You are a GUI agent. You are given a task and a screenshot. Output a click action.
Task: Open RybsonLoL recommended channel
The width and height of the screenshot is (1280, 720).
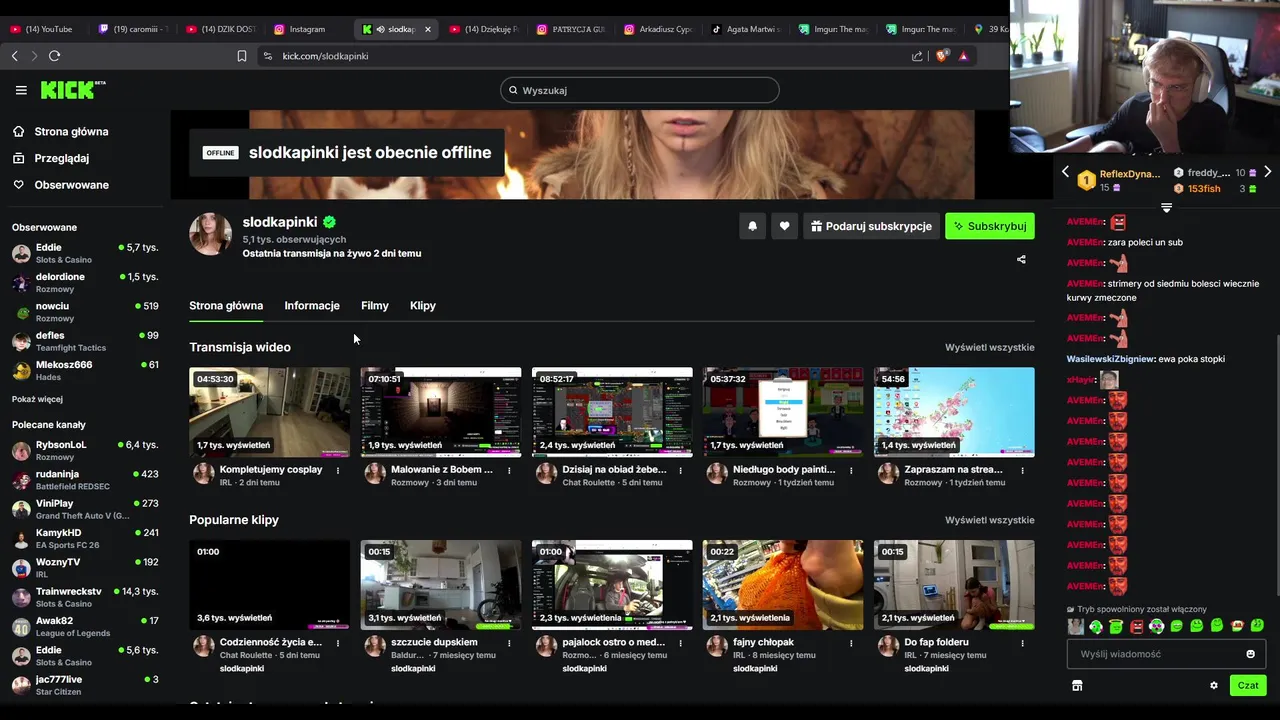pyautogui.click(x=84, y=451)
